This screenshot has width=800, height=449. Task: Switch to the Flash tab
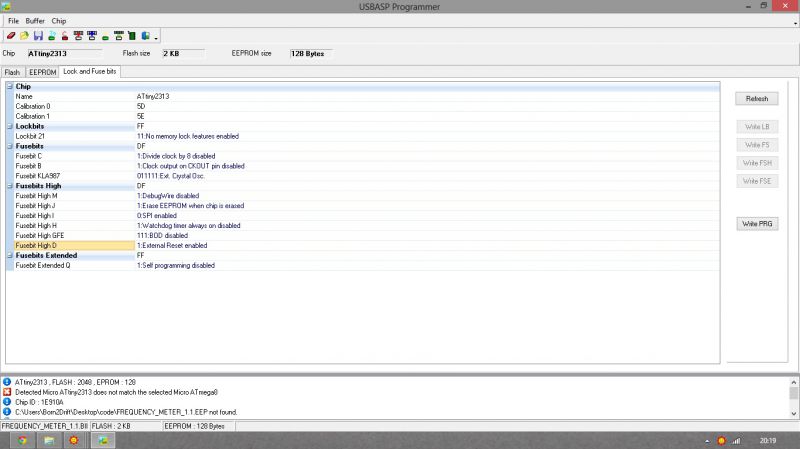pyautogui.click(x=12, y=72)
